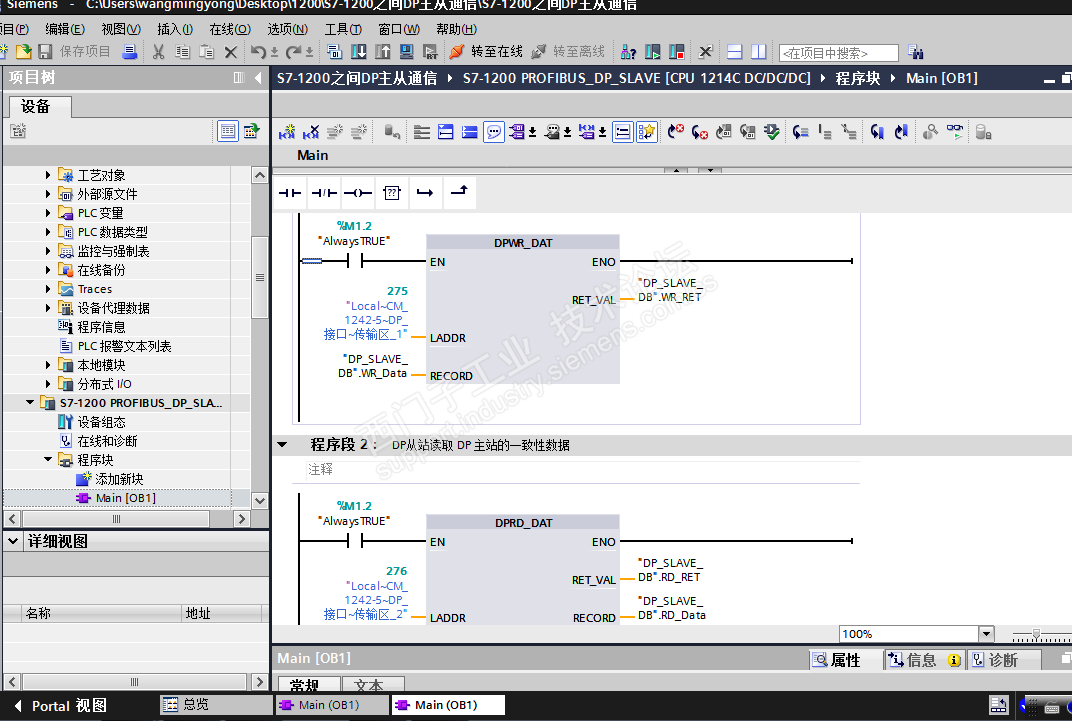Expand the 监控与强制表 tree node

[x=48, y=251]
